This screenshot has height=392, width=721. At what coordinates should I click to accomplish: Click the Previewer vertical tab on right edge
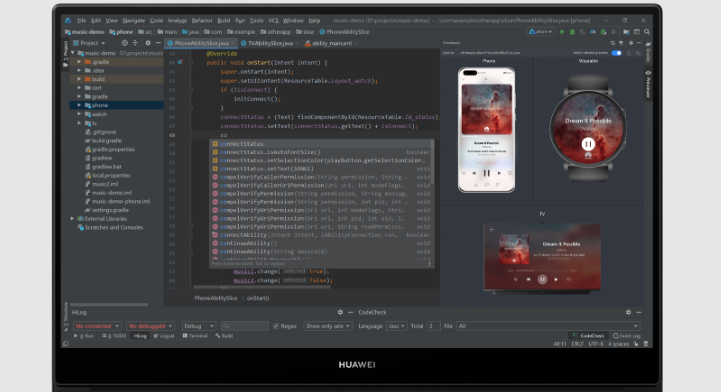point(648,84)
